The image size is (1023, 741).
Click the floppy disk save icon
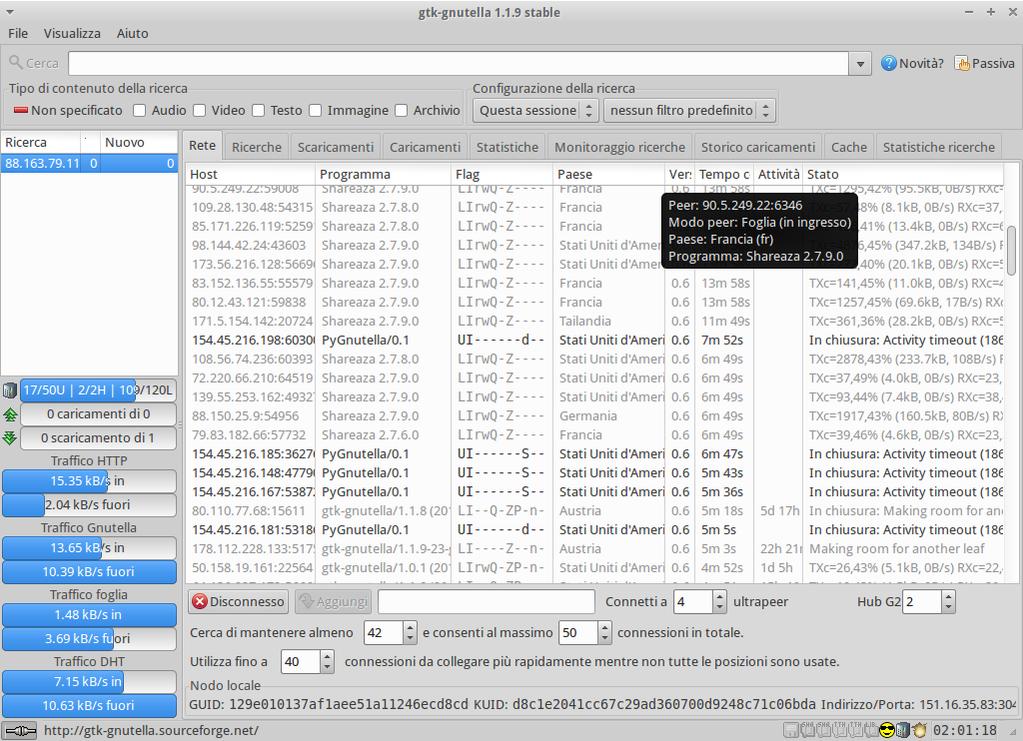pyautogui.click(x=790, y=730)
